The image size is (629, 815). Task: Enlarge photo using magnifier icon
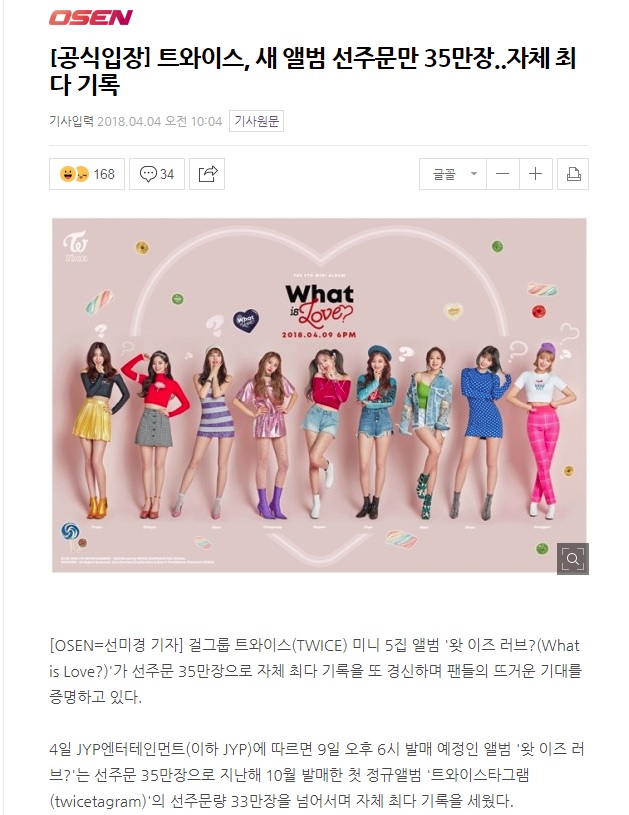pyautogui.click(x=573, y=559)
